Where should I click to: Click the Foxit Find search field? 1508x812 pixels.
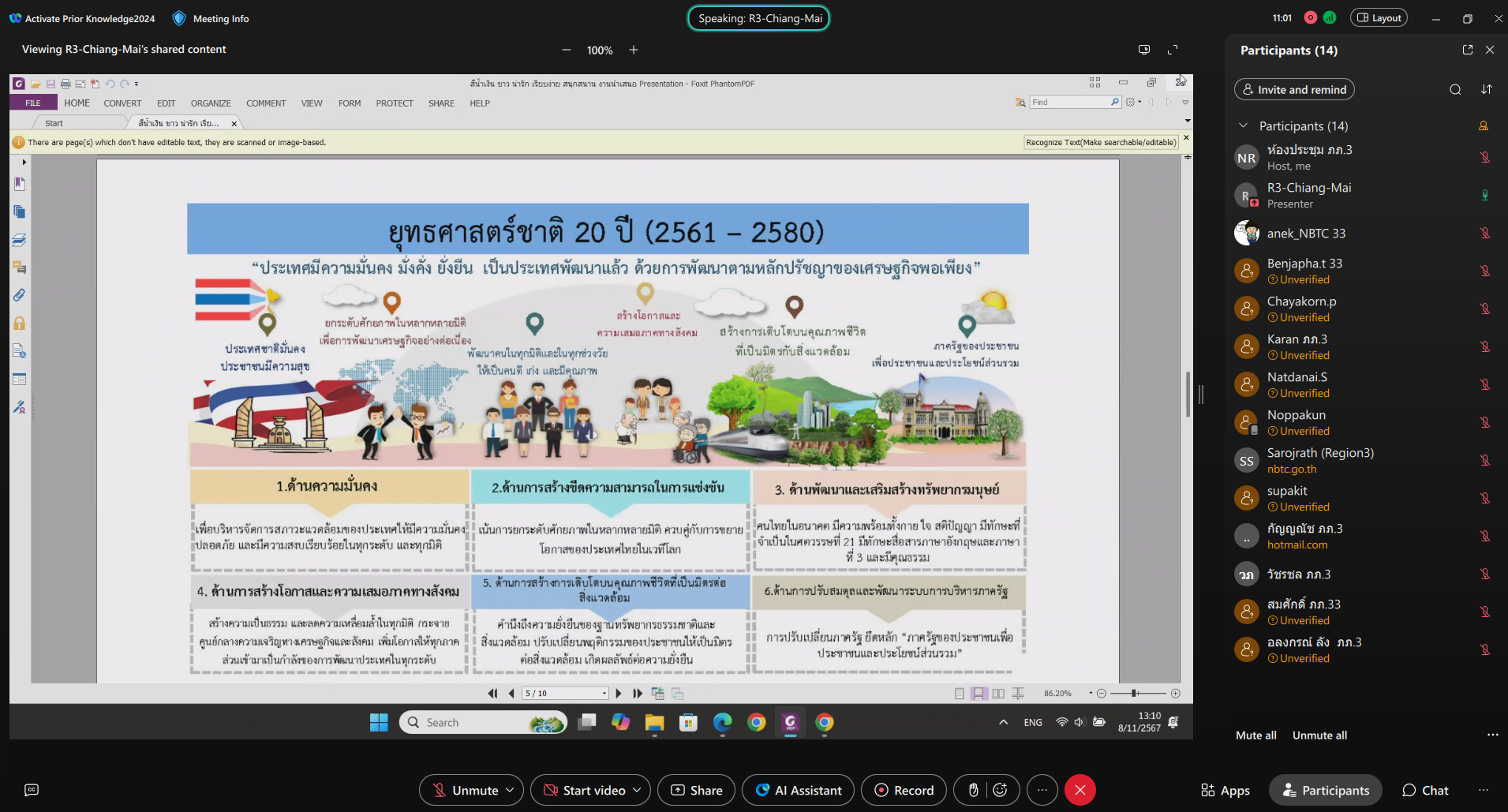pyautogui.click(x=1069, y=103)
